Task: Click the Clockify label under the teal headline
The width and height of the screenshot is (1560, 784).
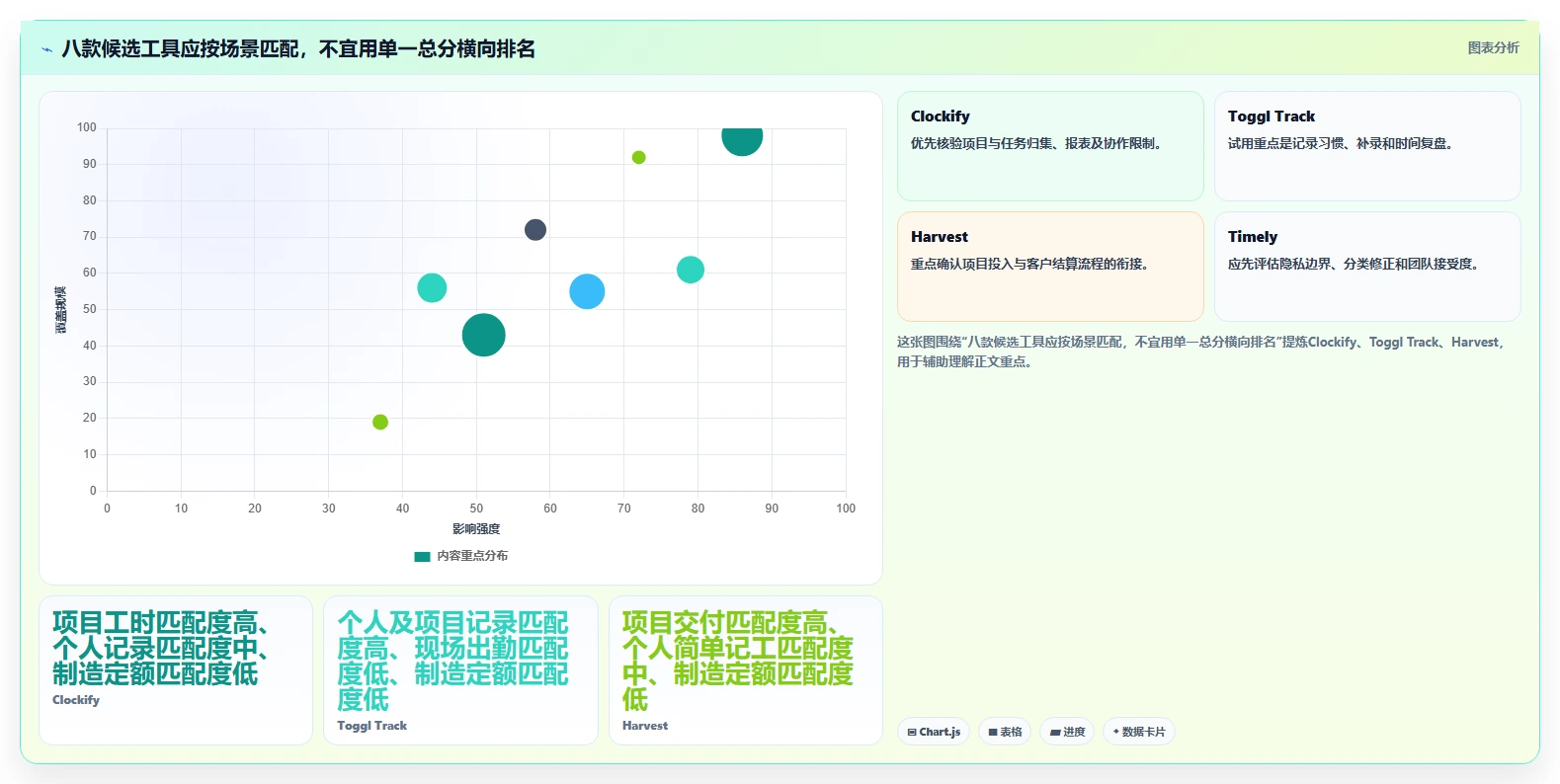Action: point(76,700)
